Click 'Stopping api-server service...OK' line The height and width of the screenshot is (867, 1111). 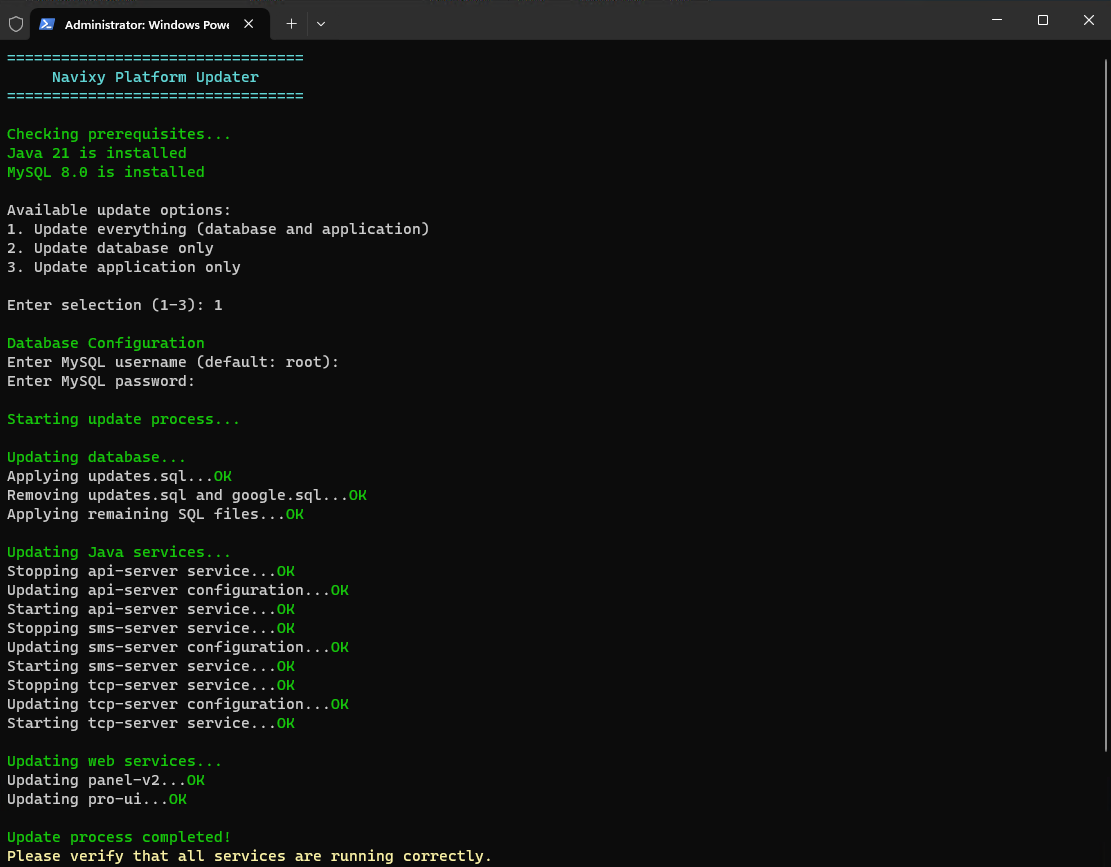(151, 571)
